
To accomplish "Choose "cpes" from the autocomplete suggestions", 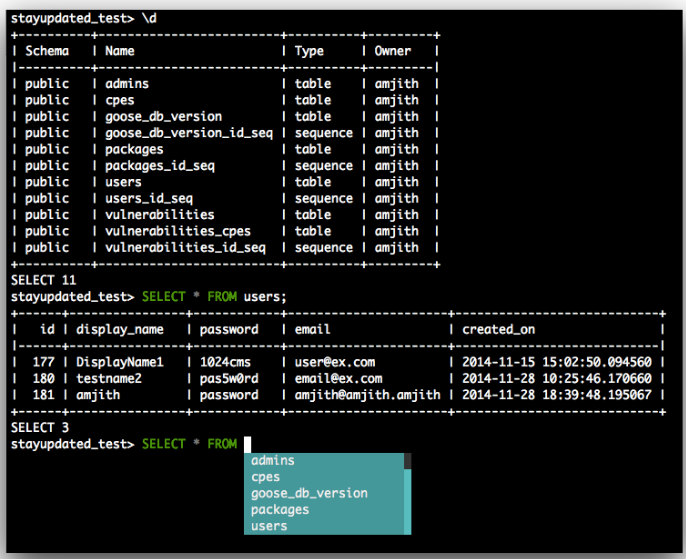I will click(x=265, y=477).
